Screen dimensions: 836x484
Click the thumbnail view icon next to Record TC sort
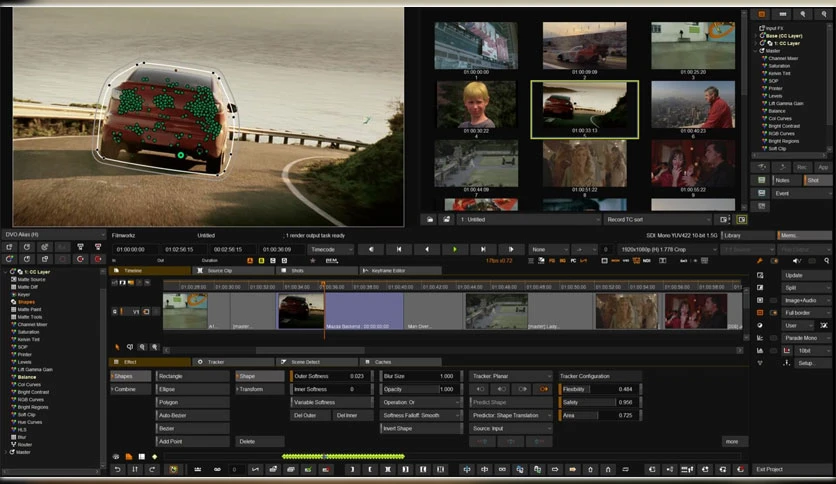724,219
